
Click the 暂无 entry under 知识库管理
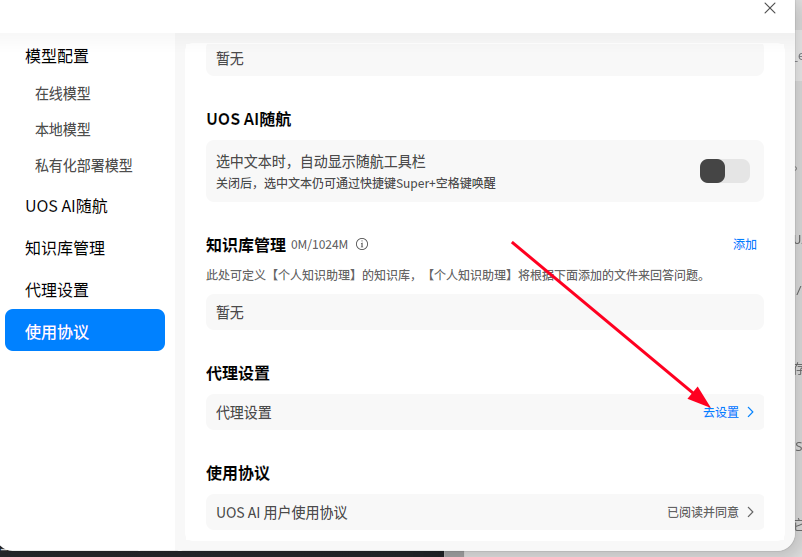[x=485, y=312]
